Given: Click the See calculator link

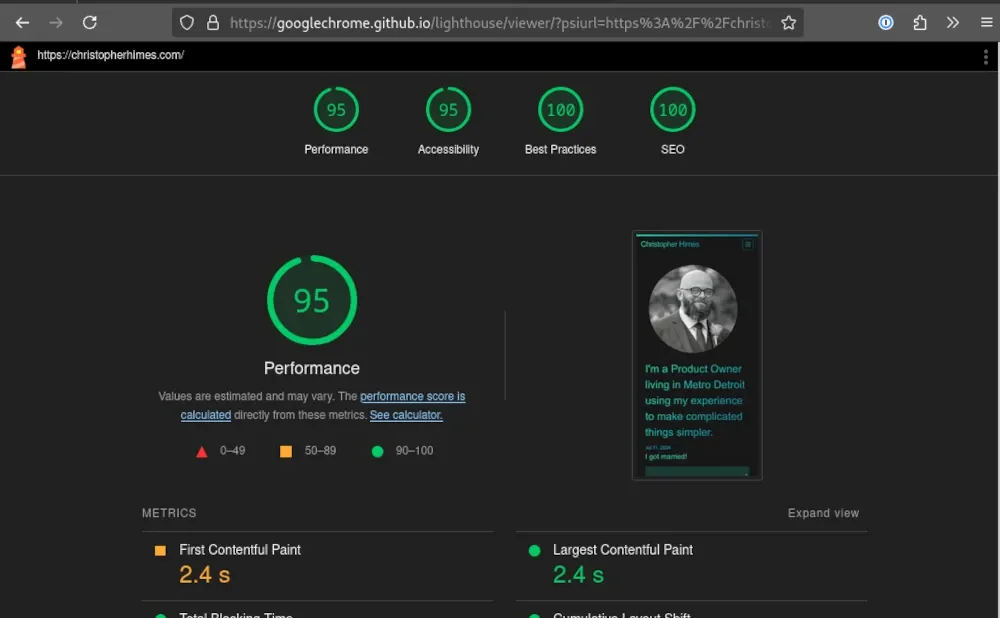Looking at the screenshot, I should coord(406,414).
